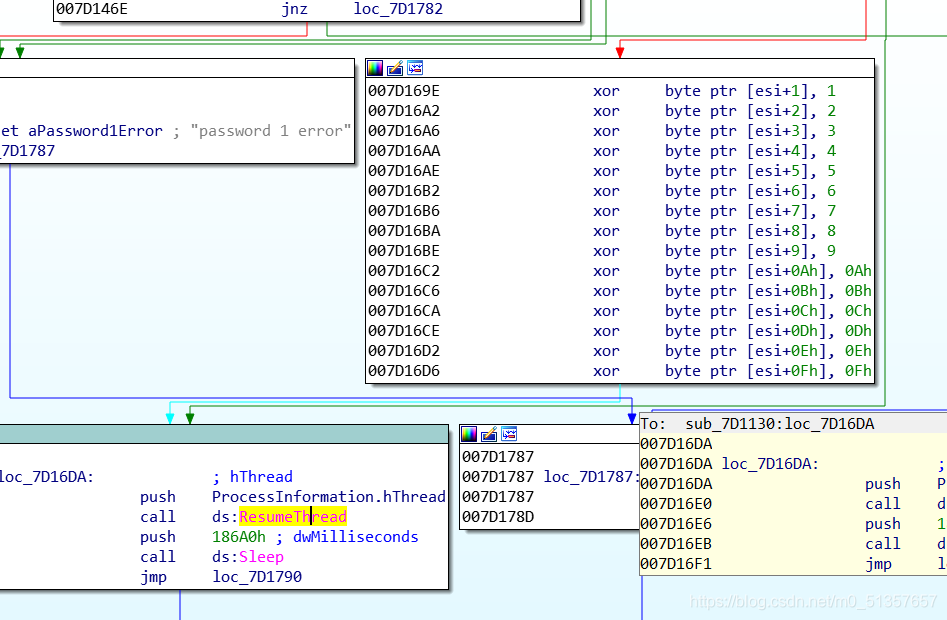Click the highlighted ResumeThread call

click(x=293, y=517)
